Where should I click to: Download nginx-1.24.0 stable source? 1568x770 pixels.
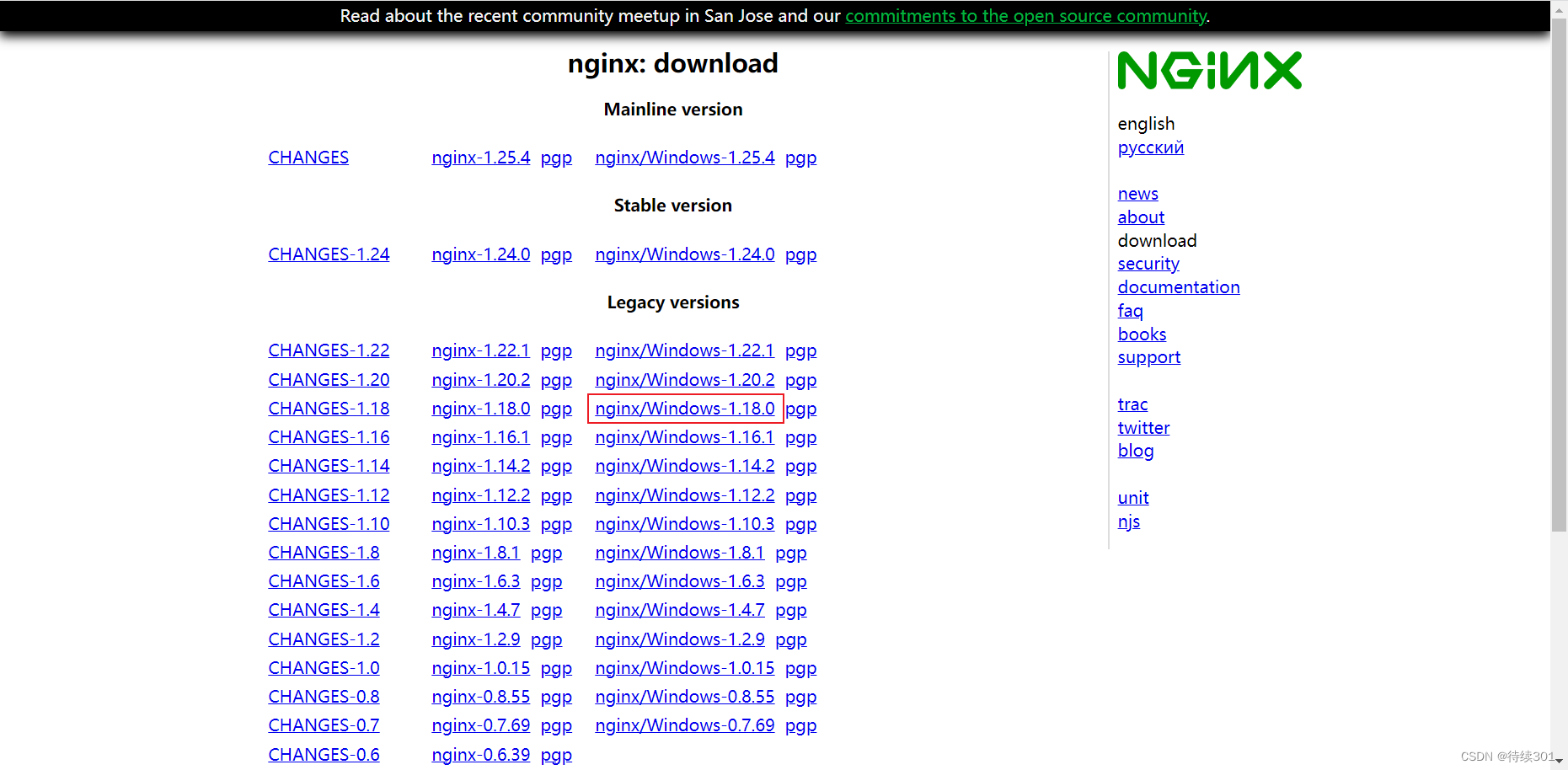pos(481,254)
